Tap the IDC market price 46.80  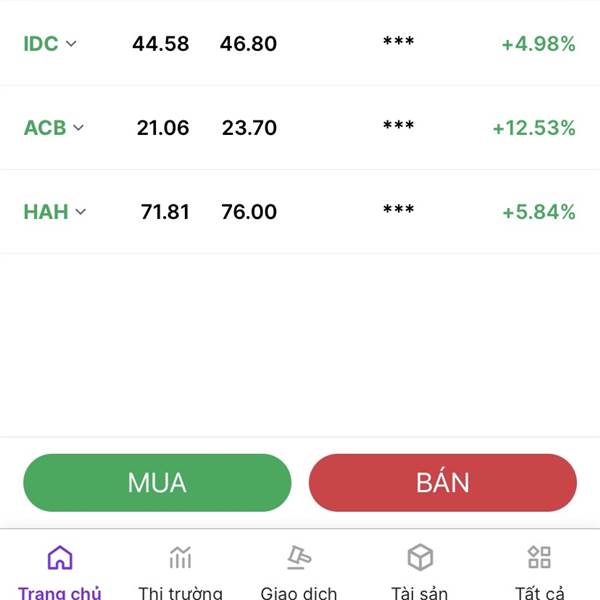[248, 44]
